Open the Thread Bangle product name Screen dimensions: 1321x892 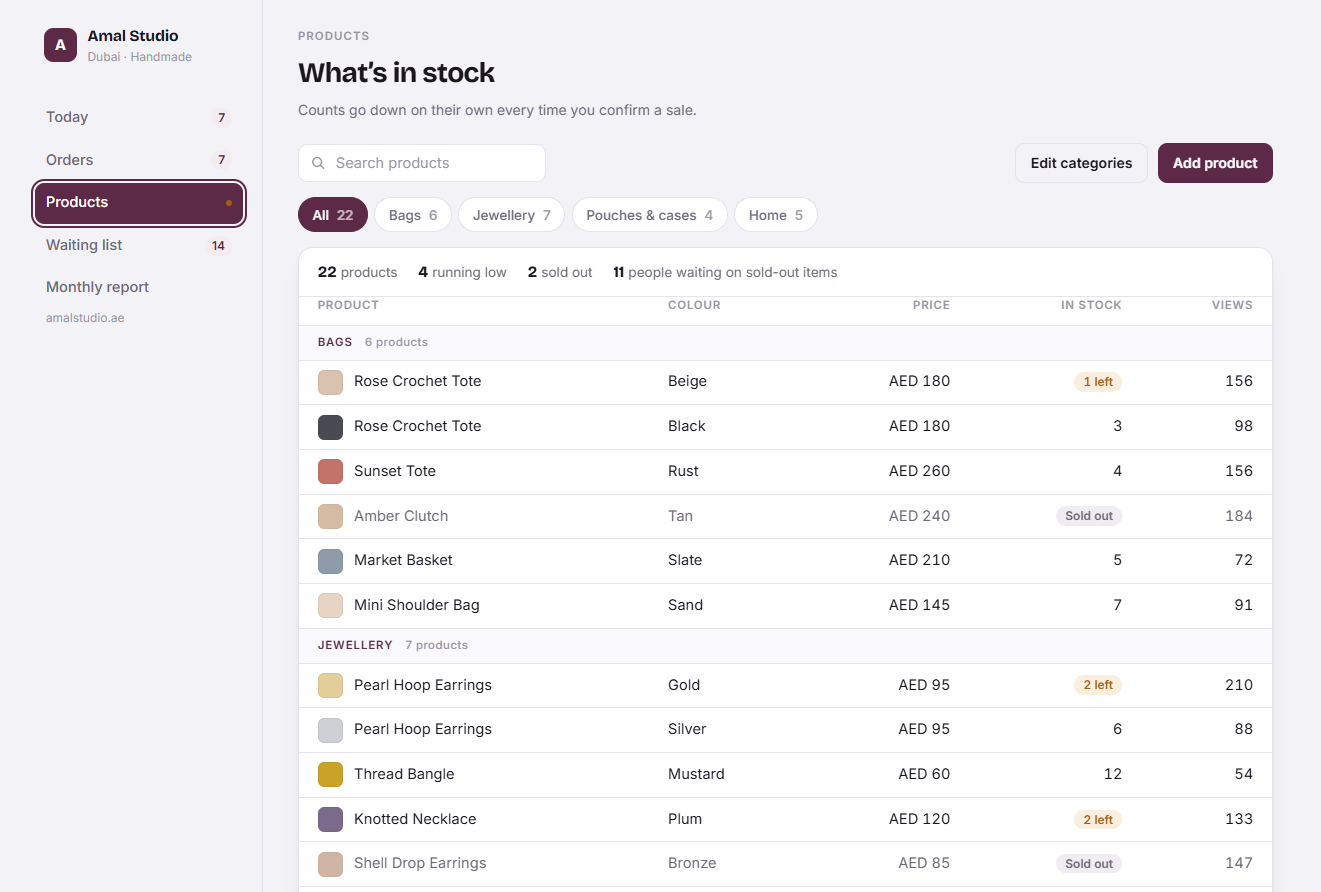click(404, 774)
